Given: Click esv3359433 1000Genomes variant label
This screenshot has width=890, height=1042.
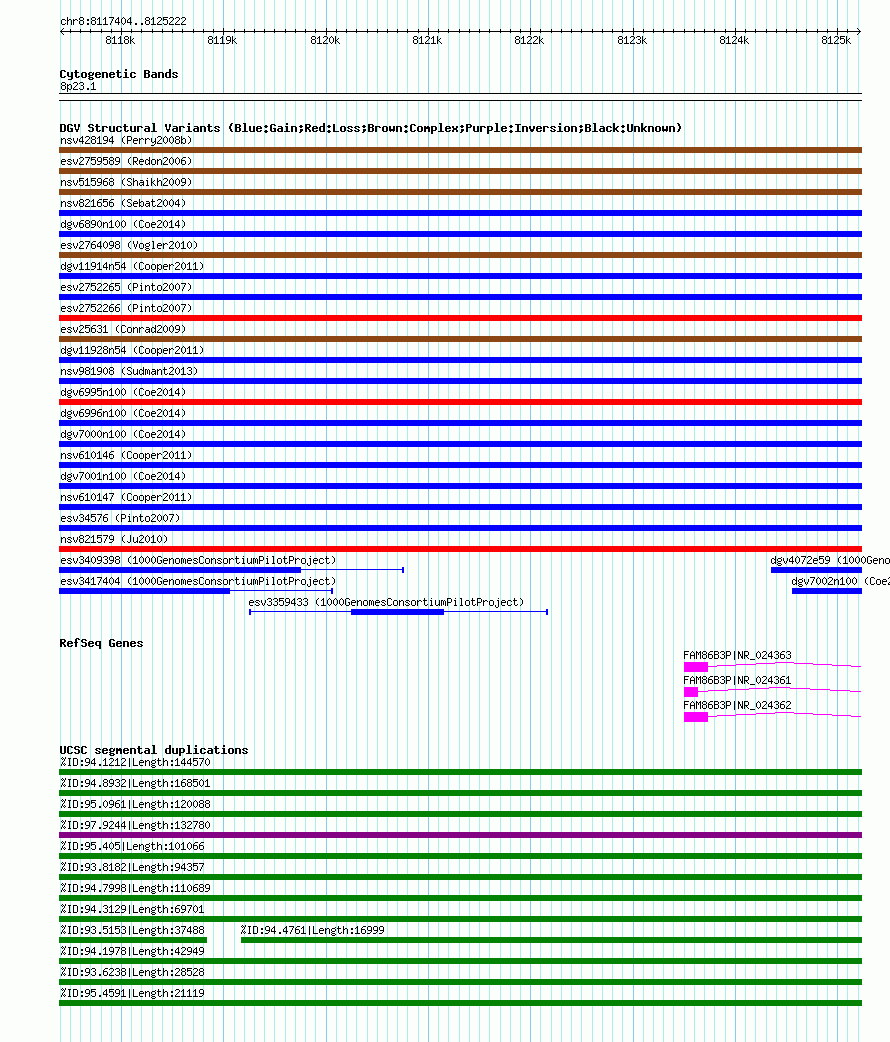Looking at the screenshot, I should point(386,602).
